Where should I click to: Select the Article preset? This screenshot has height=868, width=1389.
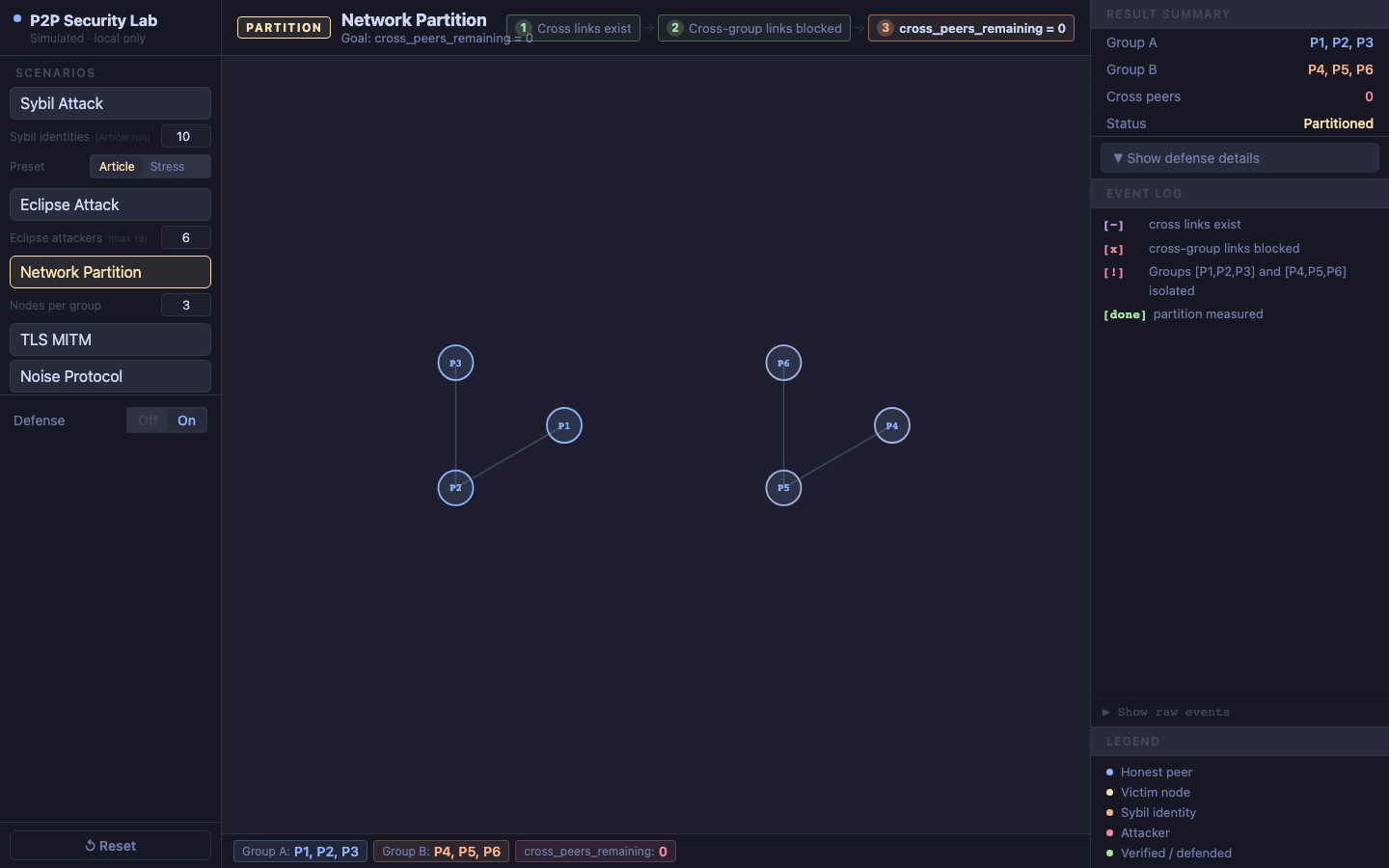tap(117, 166)
